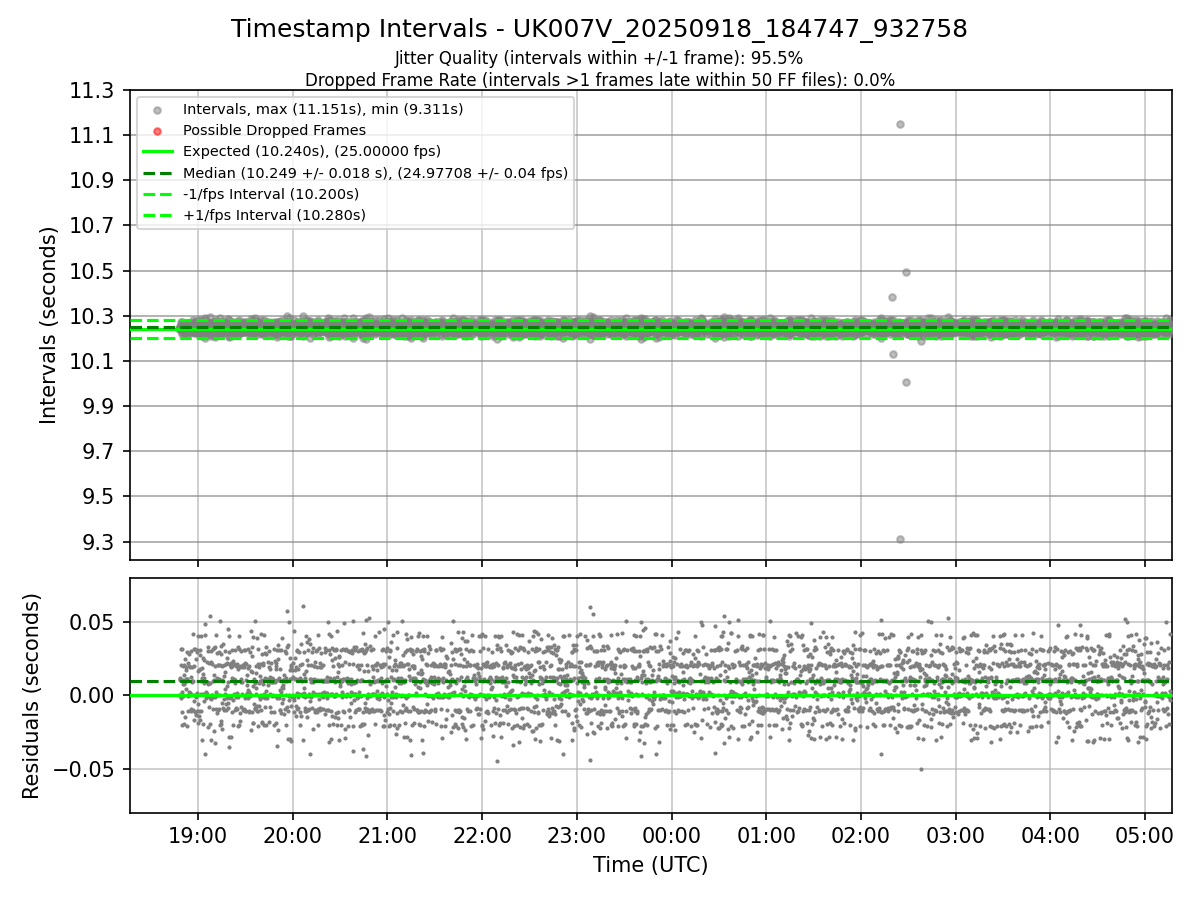This screenshot has width=1200, height=900.
Task: Click the 02:00 x-axis tick label
Action: coord(861,833)
